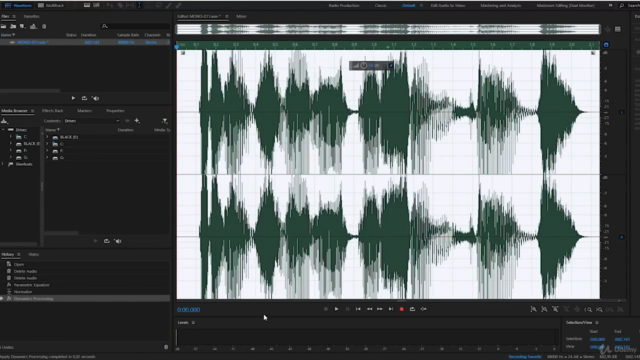Toggle Skip Selection in transport
This screenshot has height=360, width=640.
click(x=423, y=309)
